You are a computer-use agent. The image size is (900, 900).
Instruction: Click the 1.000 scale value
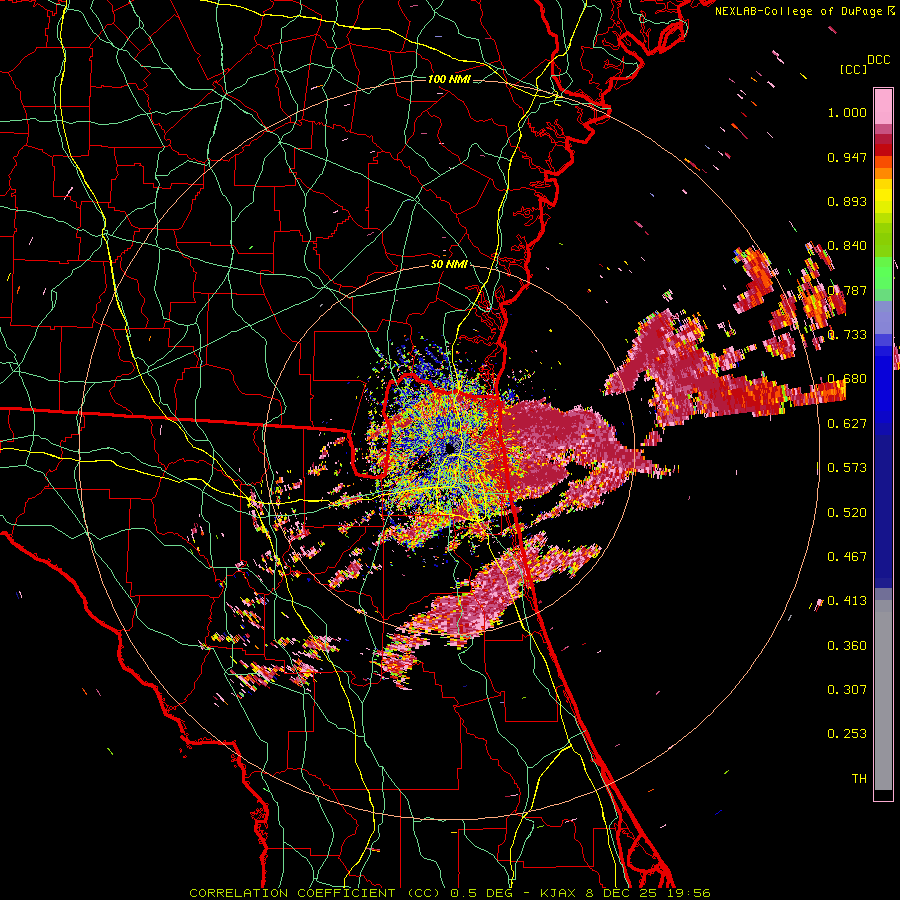pyautogui.click(x=847, y=112)
